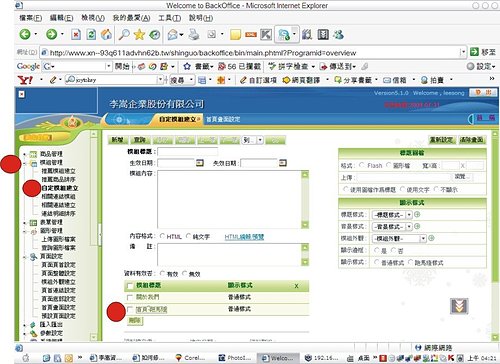Open the 模組外觀 dropdown
This screenshot has height=364, width=500.
(x=399, y=239)
